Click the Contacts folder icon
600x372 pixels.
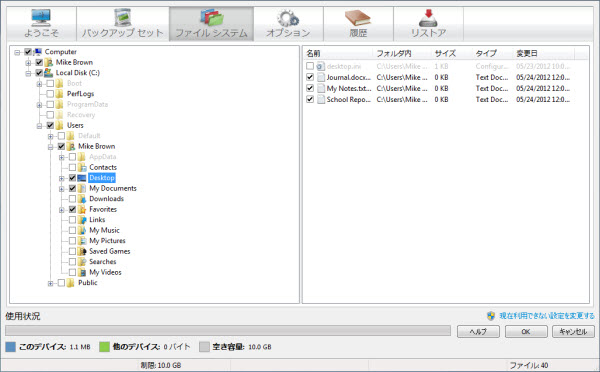click(82, 167)
